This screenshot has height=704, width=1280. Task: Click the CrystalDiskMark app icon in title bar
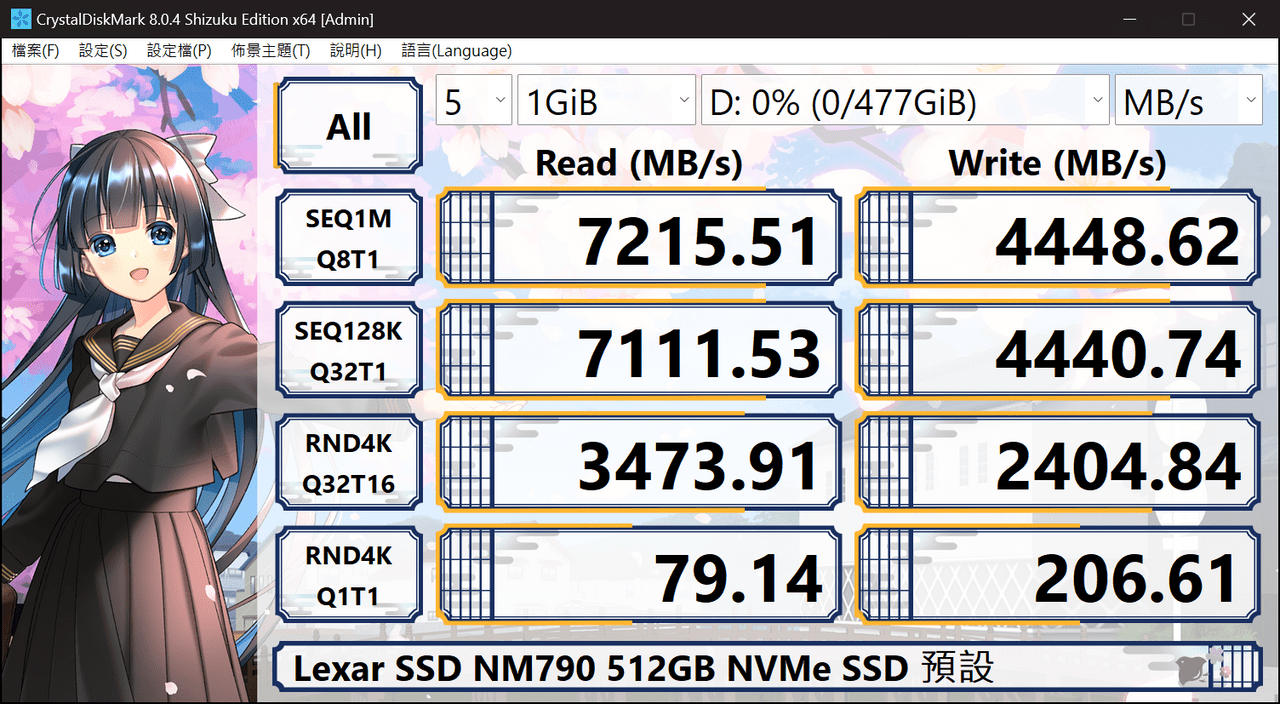pos(19,19)
